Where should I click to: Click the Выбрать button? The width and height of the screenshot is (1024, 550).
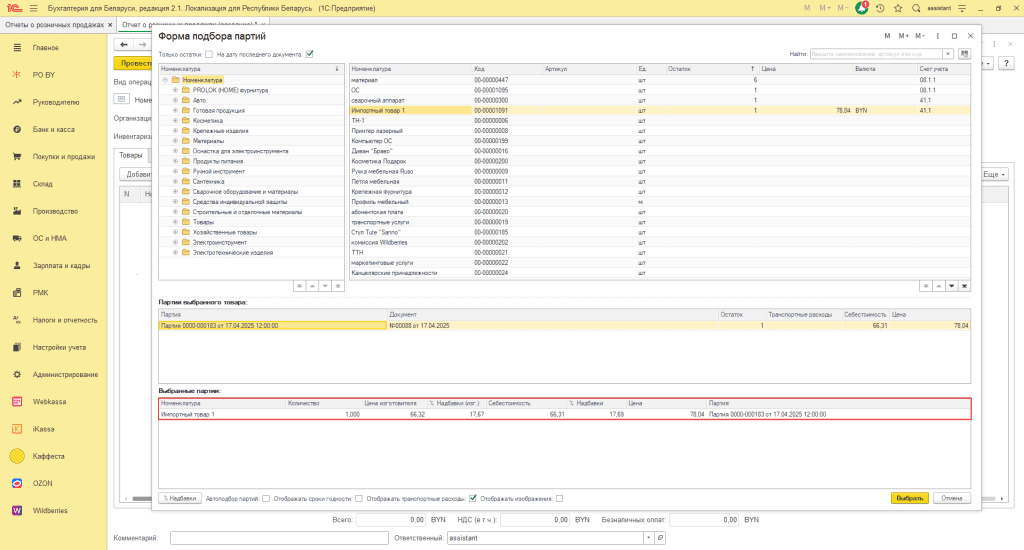coord(910,498)
